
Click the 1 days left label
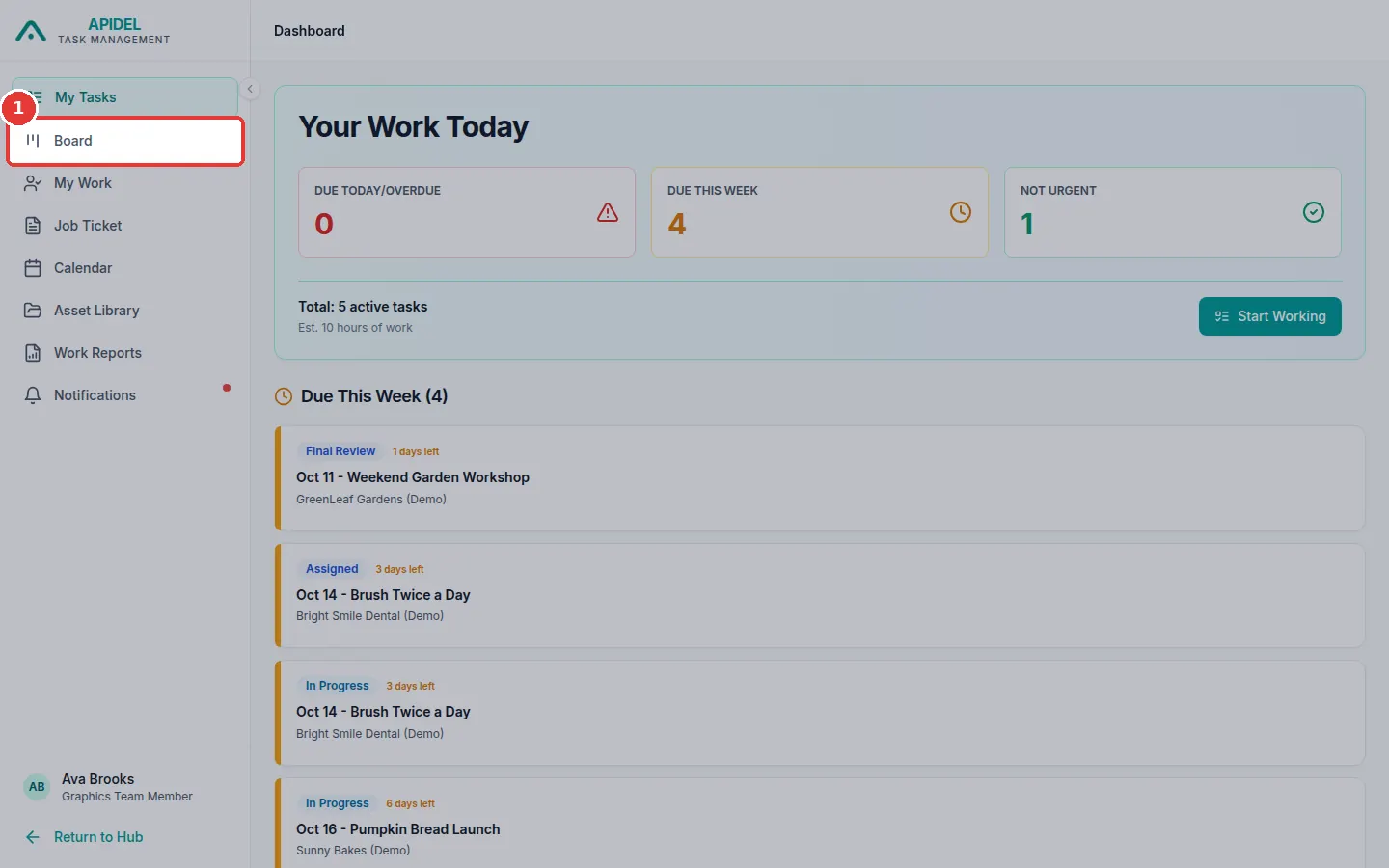pyautogui.click(x=416, y=451)
